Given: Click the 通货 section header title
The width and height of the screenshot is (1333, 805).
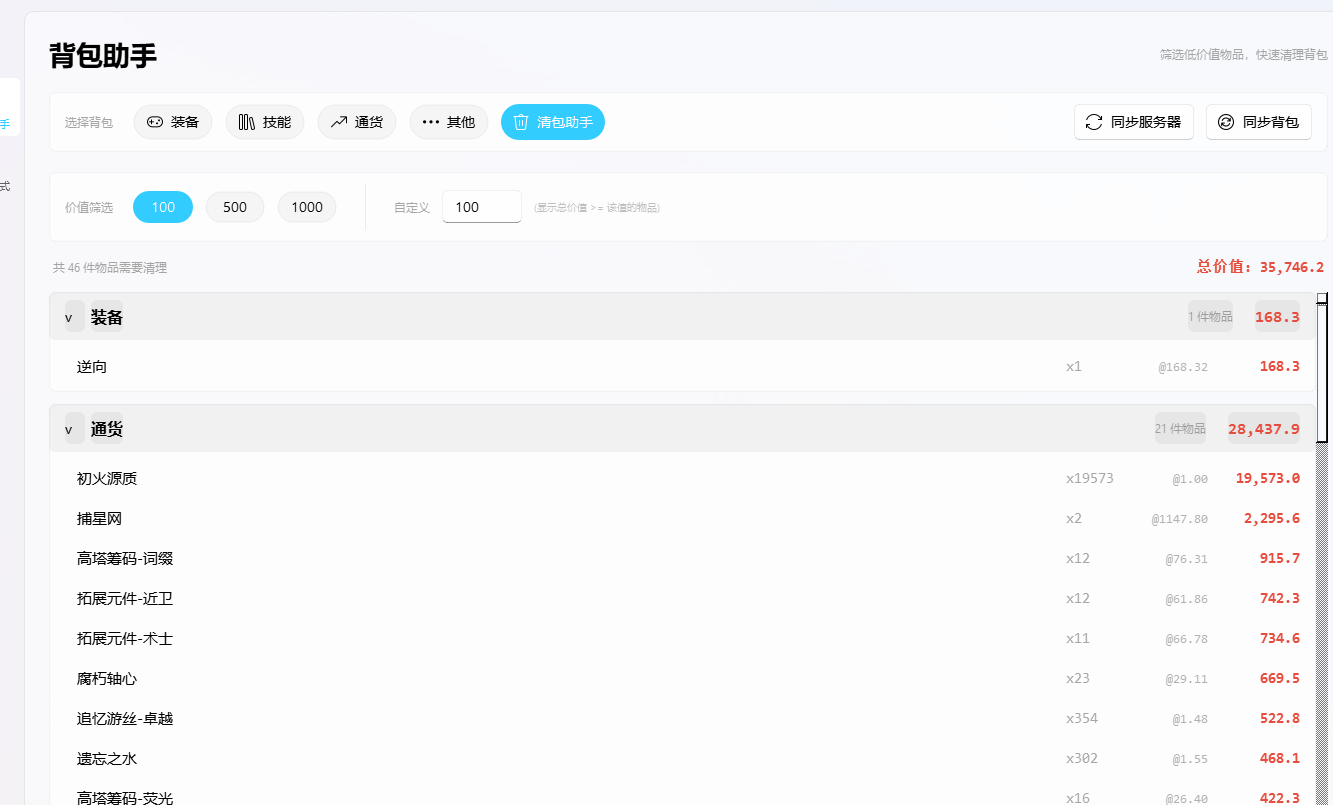Looking at the screenshot, I should coord(107,429).
